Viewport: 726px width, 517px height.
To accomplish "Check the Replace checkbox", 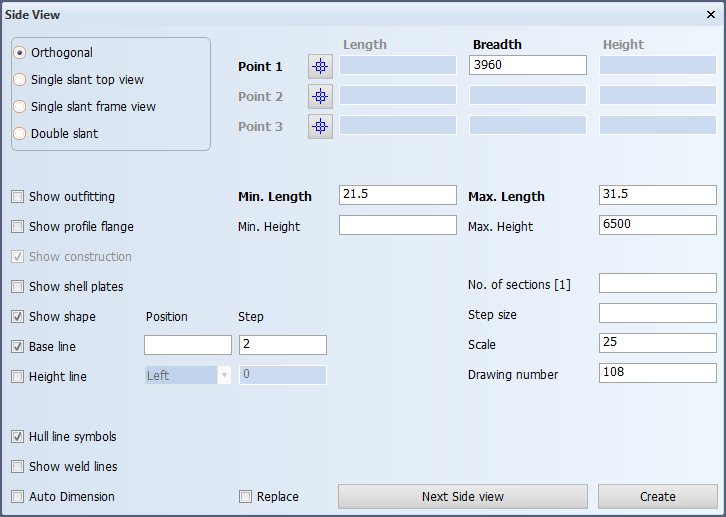I will tap(245, 497).
